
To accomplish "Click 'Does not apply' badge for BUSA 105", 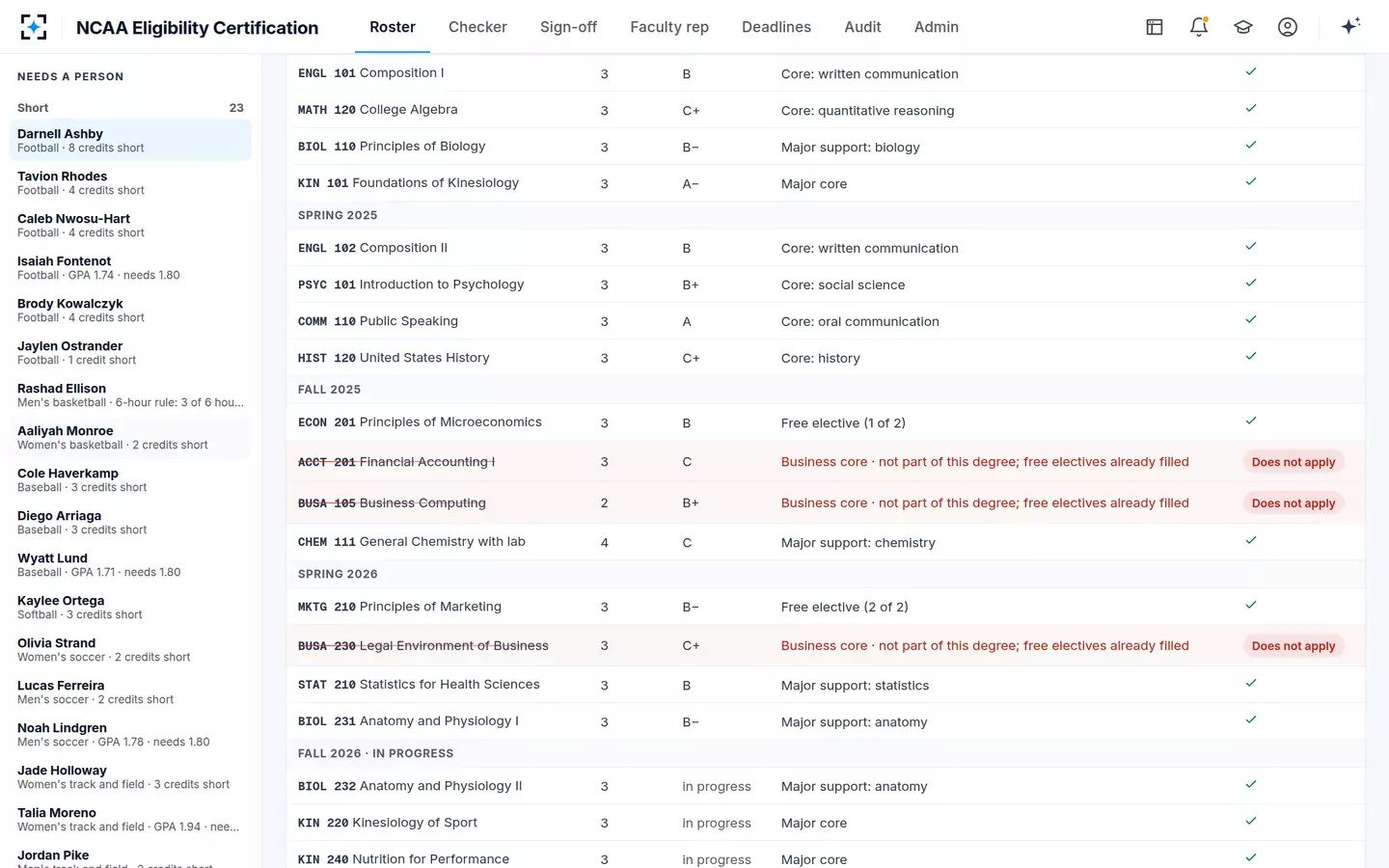I will point(1294,503).
